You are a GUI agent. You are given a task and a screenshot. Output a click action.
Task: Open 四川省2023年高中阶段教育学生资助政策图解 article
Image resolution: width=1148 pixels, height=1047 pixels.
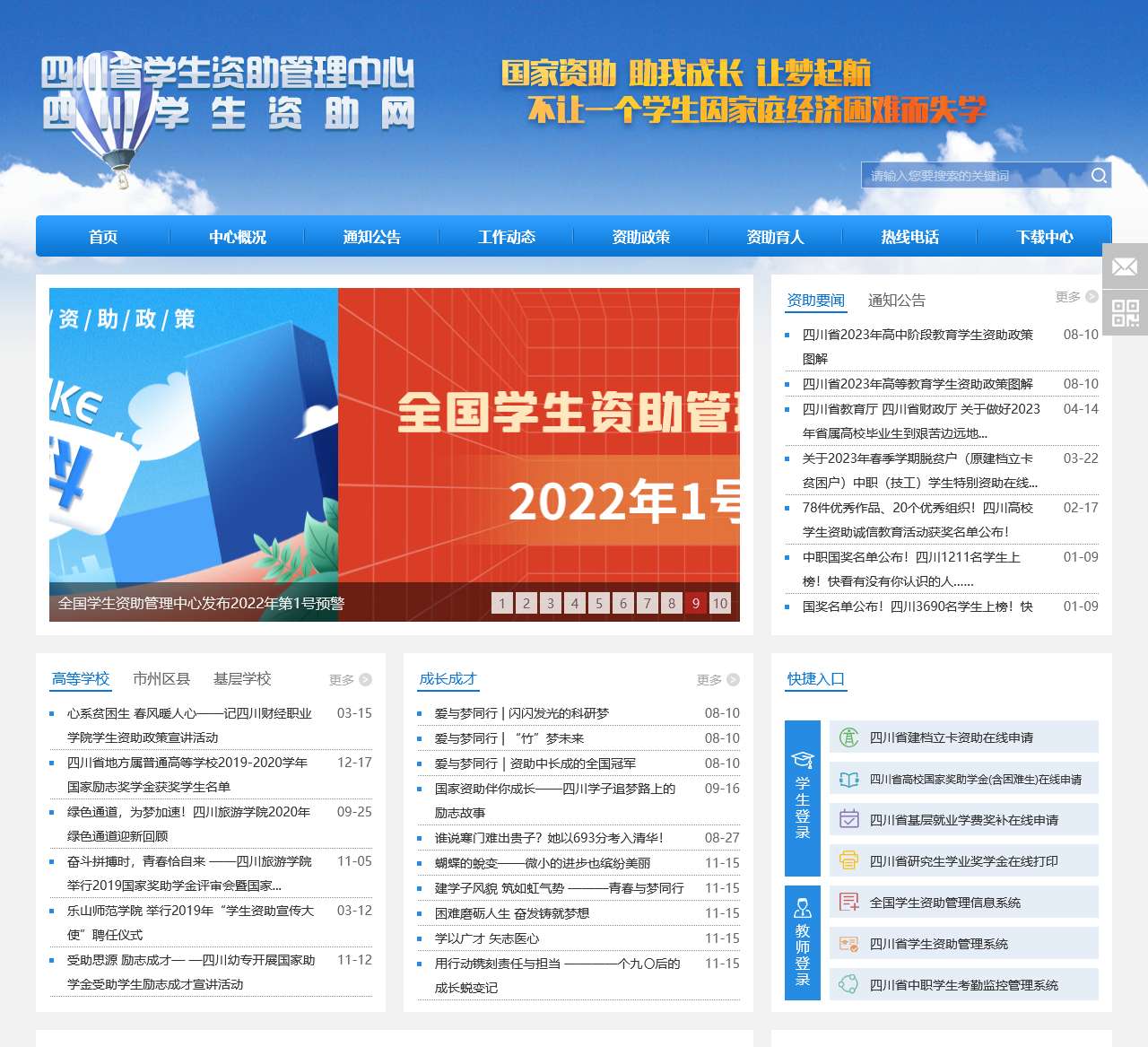(918, 346)
